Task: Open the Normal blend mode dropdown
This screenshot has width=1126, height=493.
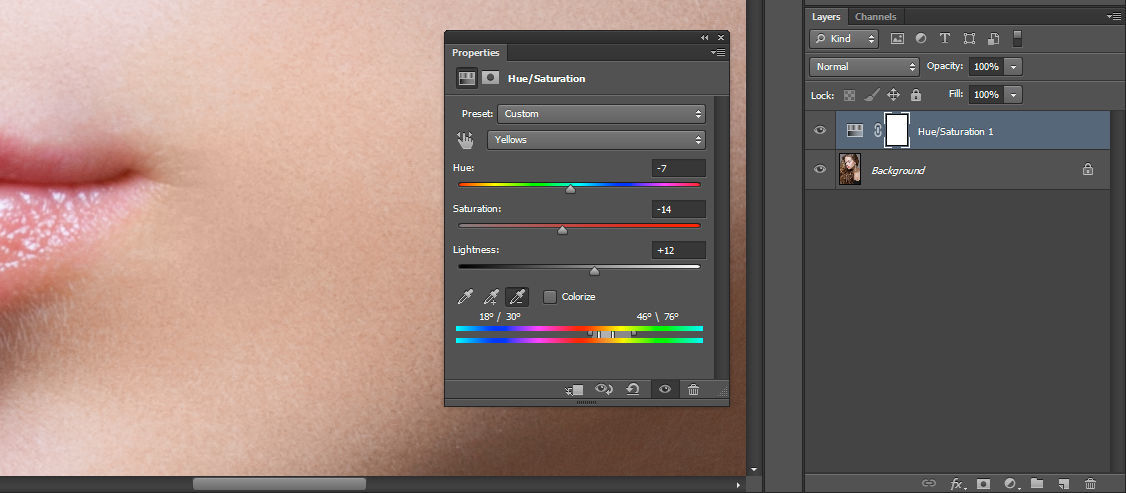Action: click(864, 67)
